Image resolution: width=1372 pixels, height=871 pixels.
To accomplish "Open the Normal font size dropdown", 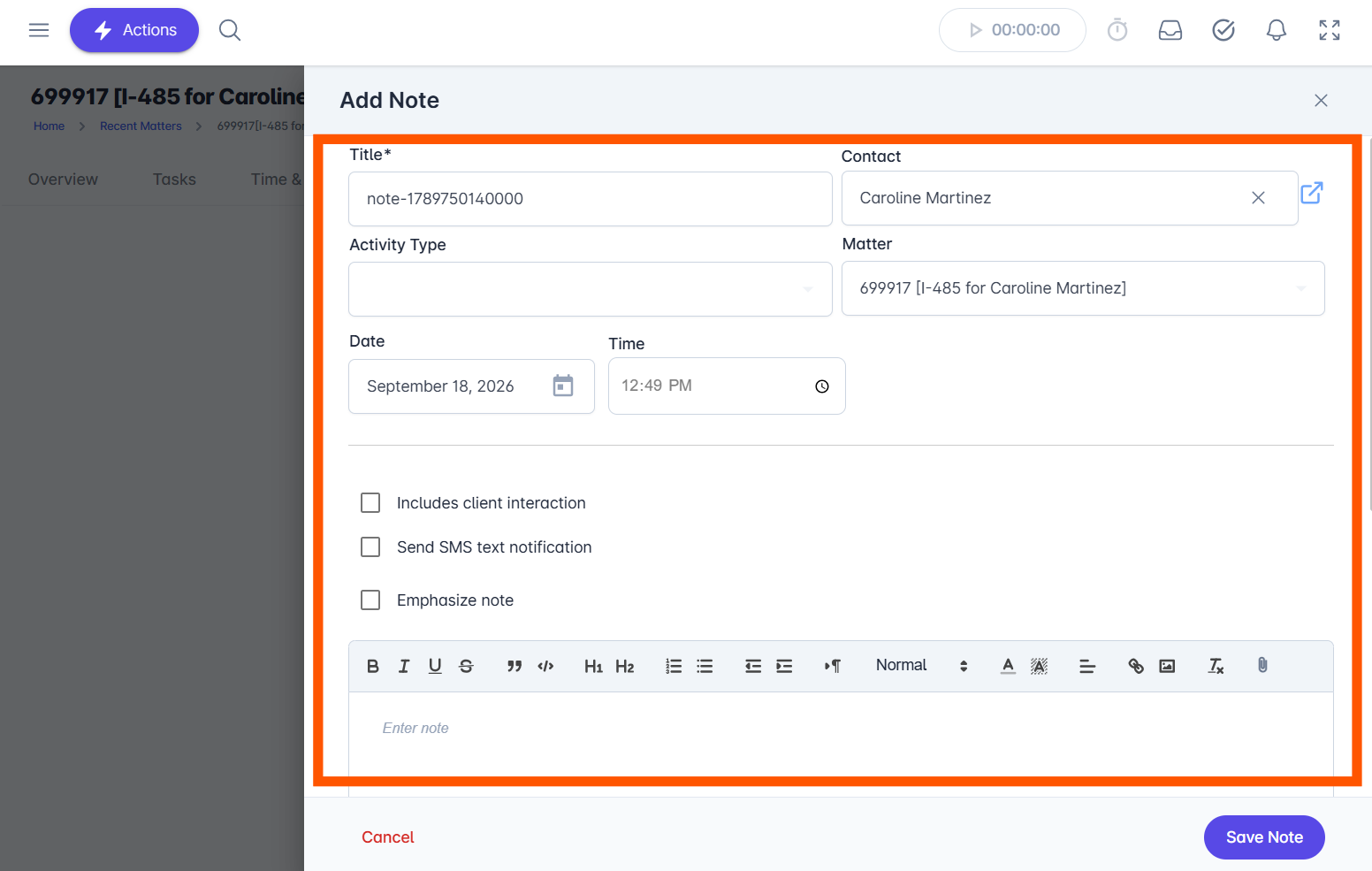I will pyautogui.click(x=922, y=666).
